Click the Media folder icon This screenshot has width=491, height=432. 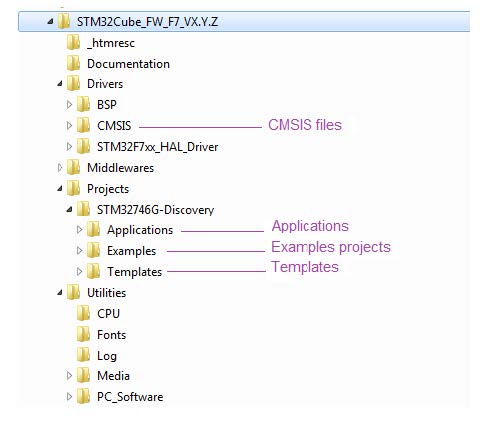pyautogui.click(x=83, y=376)
